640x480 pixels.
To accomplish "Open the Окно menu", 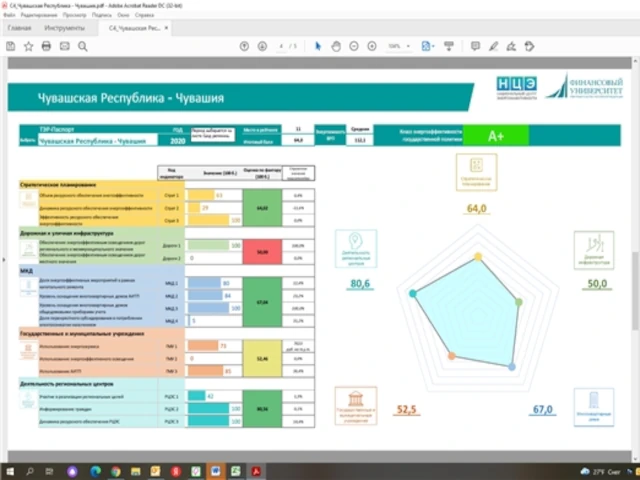I will [123, 15].
